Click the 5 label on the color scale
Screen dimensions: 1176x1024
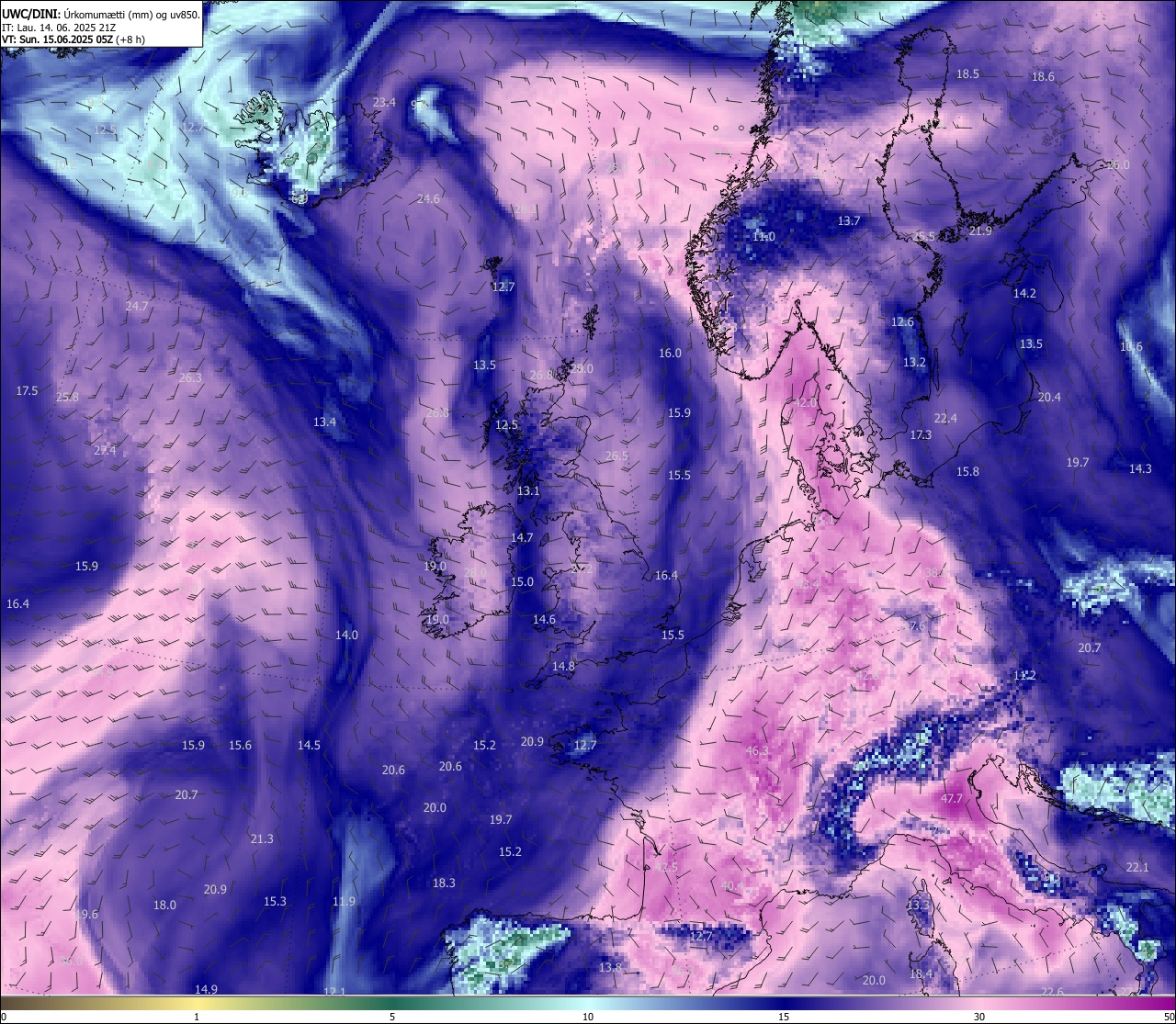click(392, 1017)
